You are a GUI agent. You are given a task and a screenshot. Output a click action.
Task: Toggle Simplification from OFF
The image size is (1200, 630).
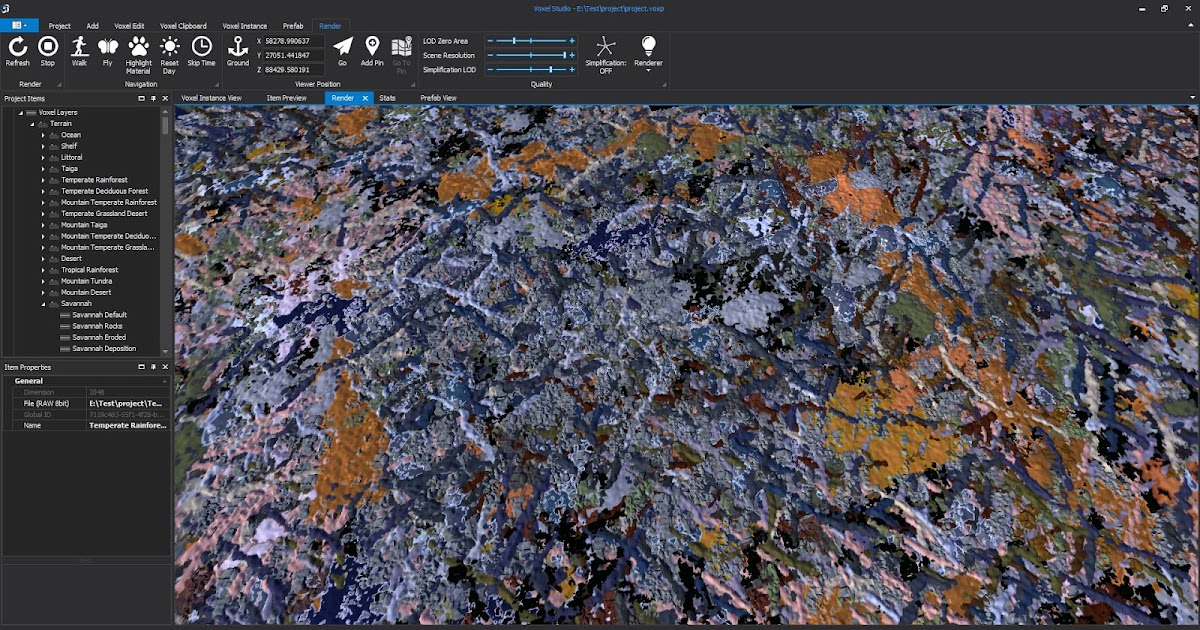[604, 50]
